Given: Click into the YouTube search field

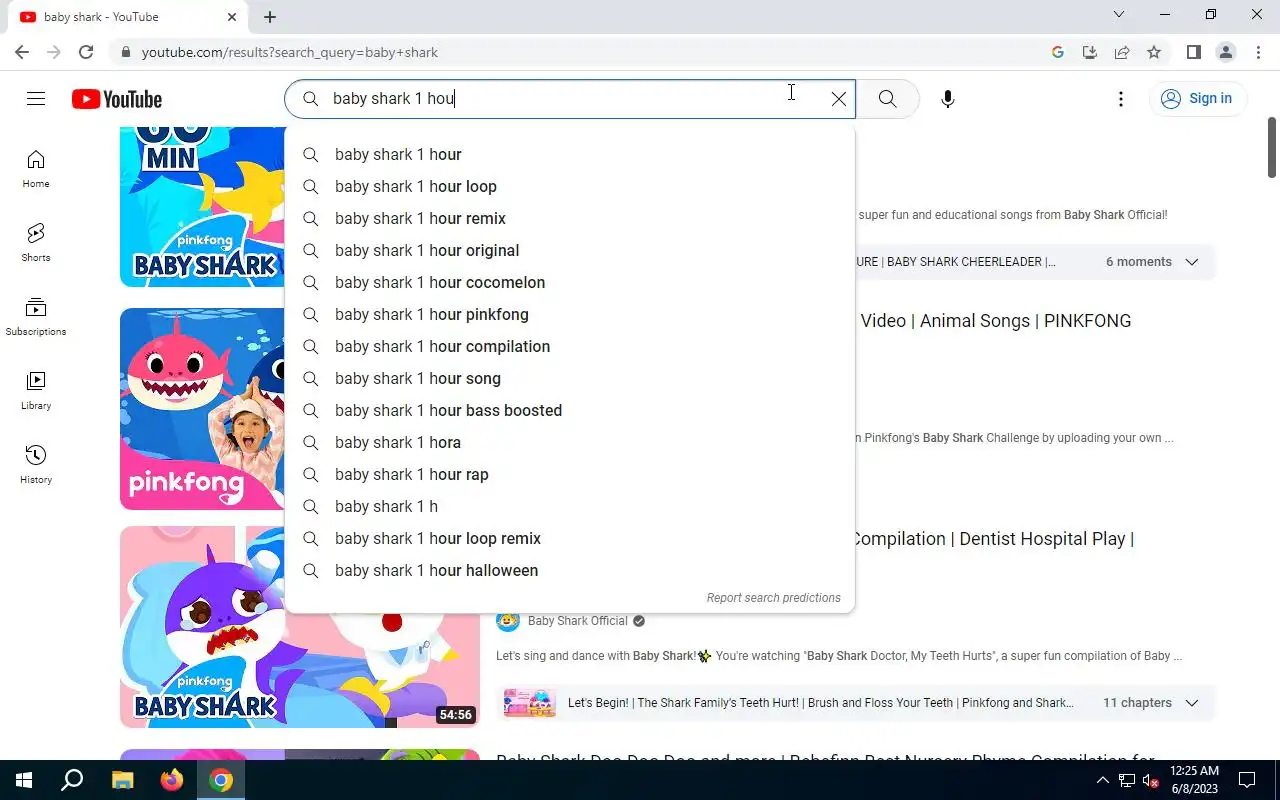Looking at the screenshot, I should [x=570, y=99].
